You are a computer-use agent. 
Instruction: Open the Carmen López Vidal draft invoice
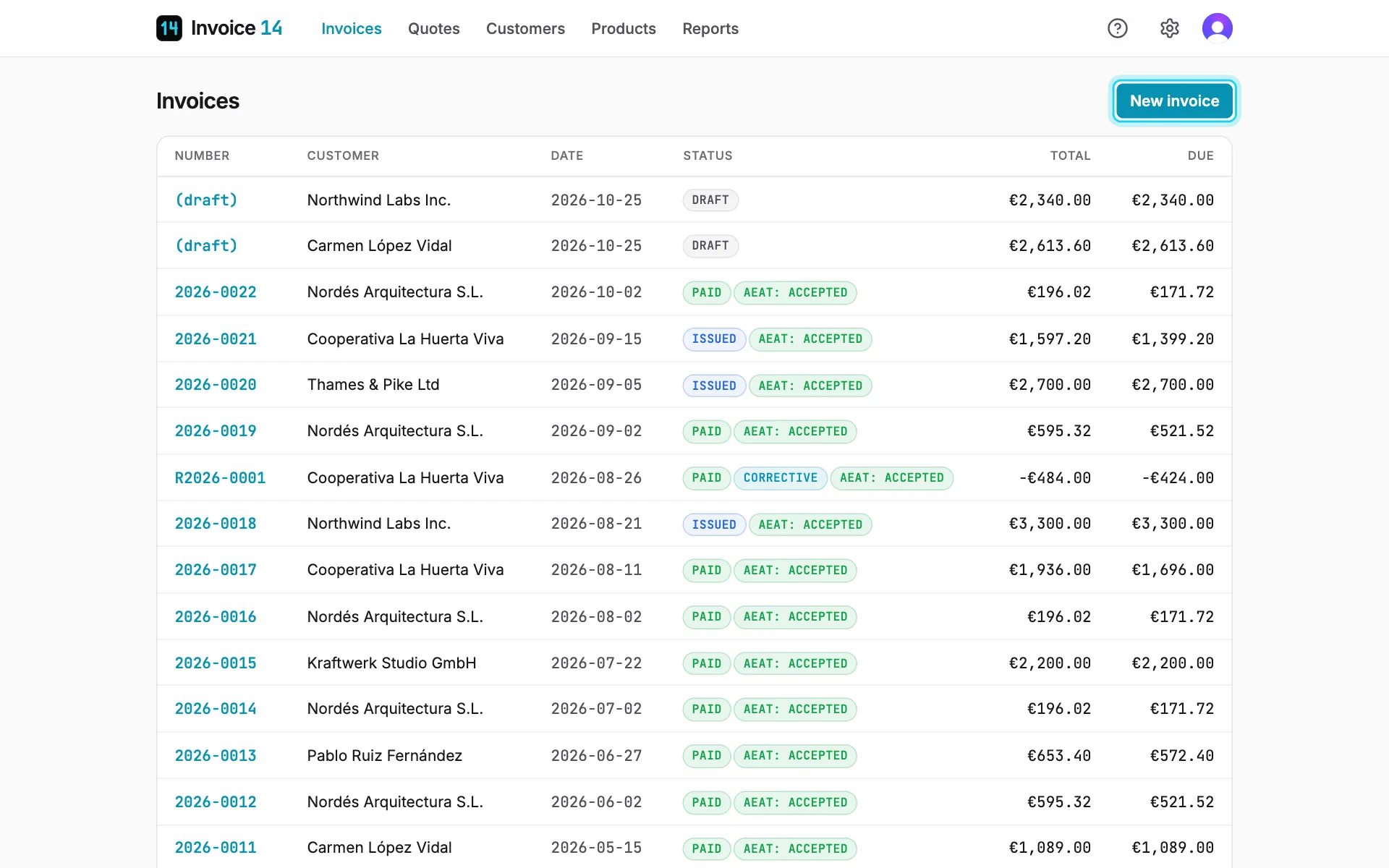tap(206, 246)
